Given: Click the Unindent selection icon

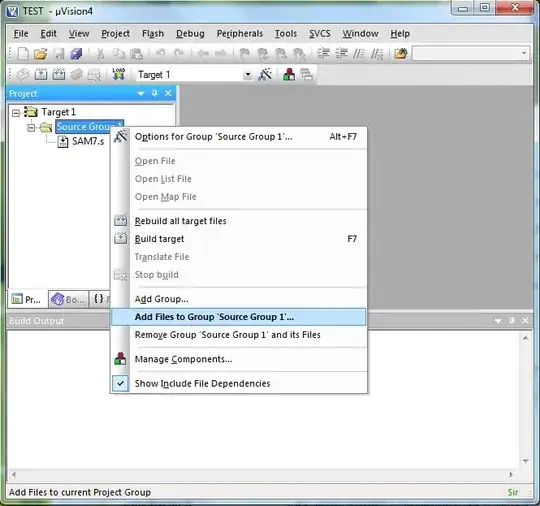Looking at the screenshot, I should click(341, 54).
